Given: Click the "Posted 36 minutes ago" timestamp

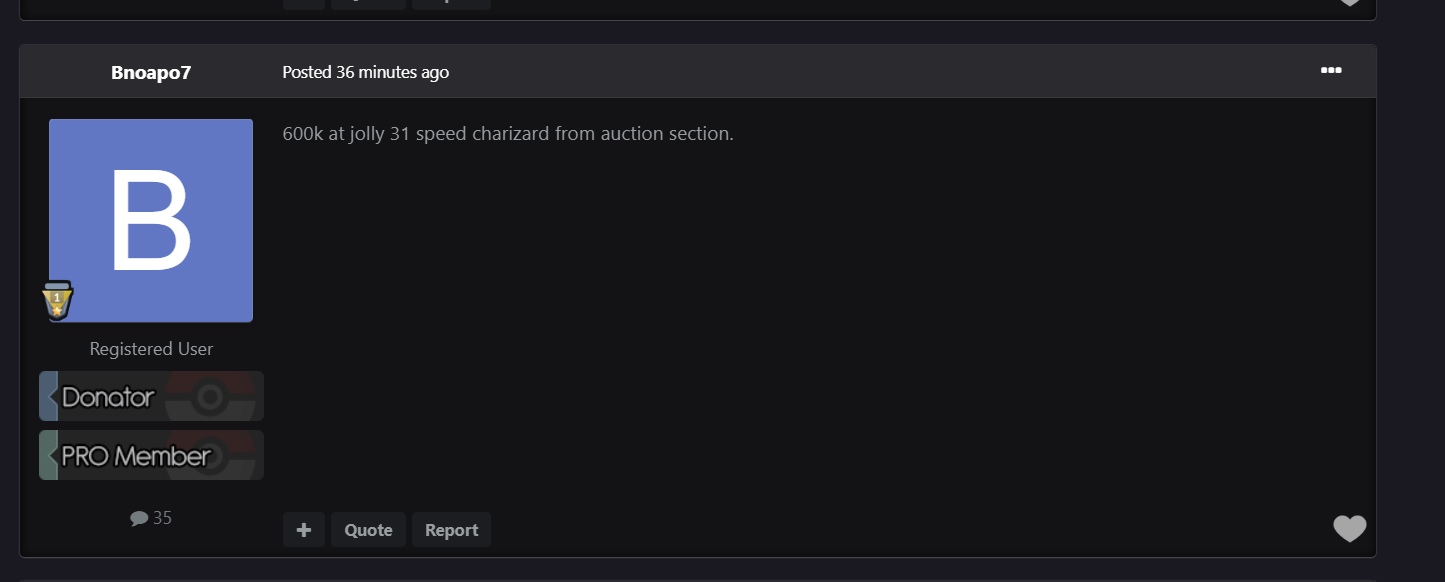Looking at the screenshot, I should (365, 72).
